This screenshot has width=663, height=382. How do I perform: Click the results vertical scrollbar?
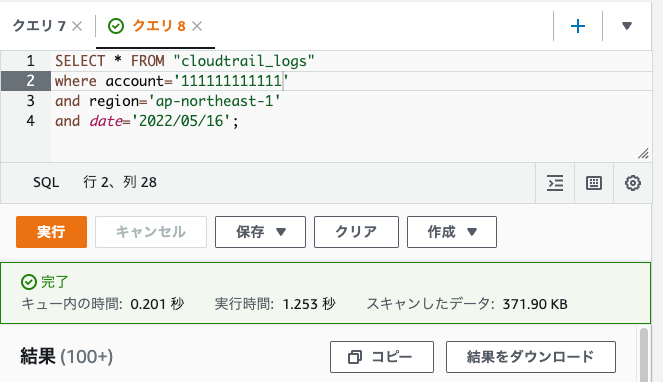coord(644,355)
